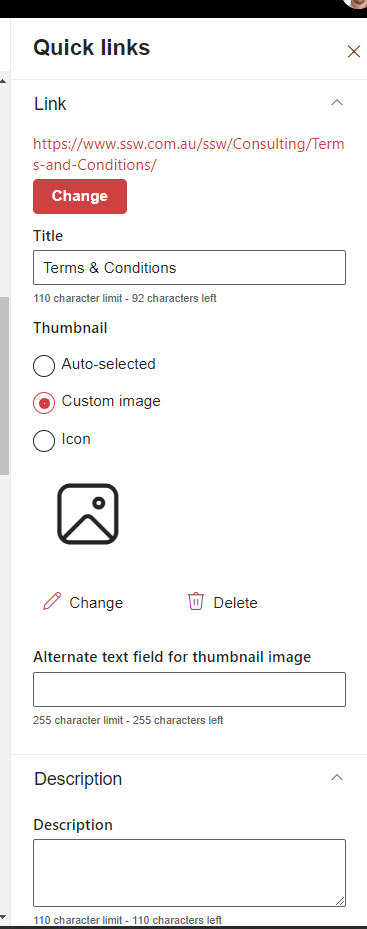The image size is (367, 929).
Task: Select the Custom image radio button
Action: (44, 403)
